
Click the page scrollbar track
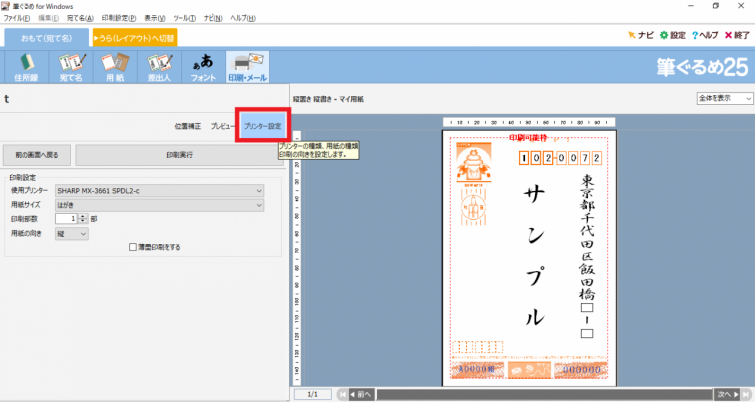[x=544, y=394]
